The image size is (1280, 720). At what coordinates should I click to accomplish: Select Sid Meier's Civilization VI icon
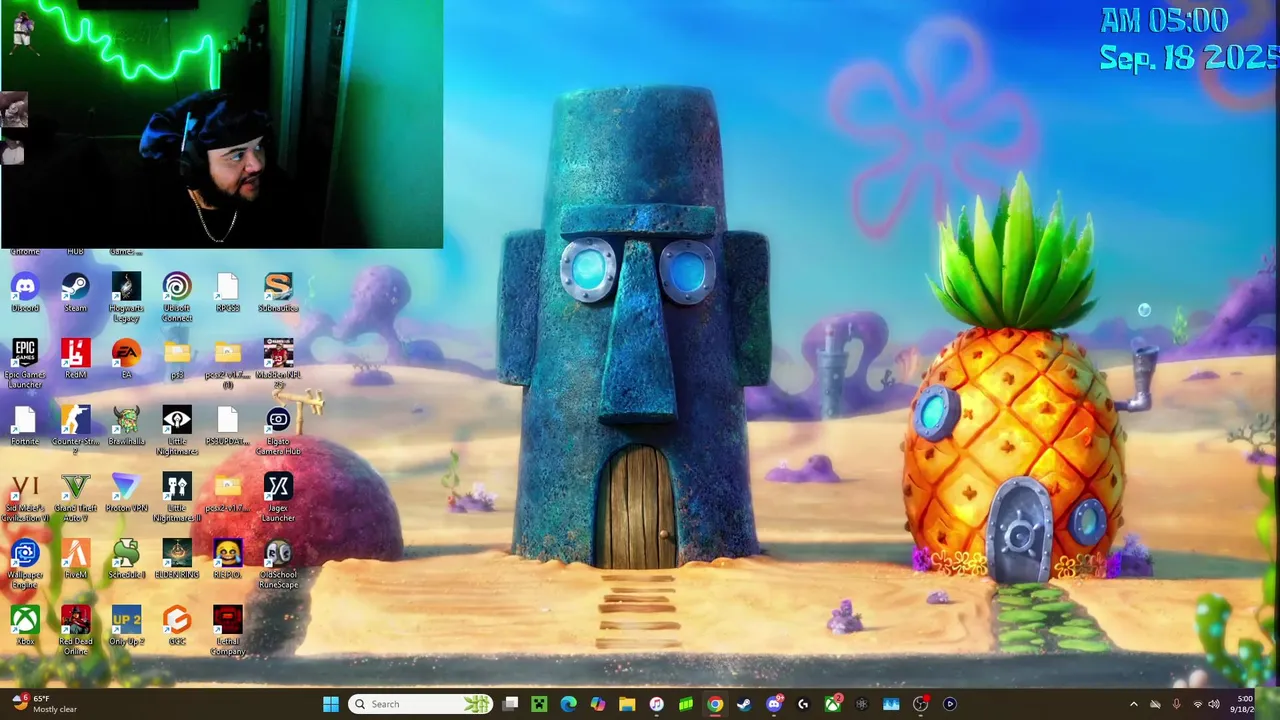tap(25, 498)
